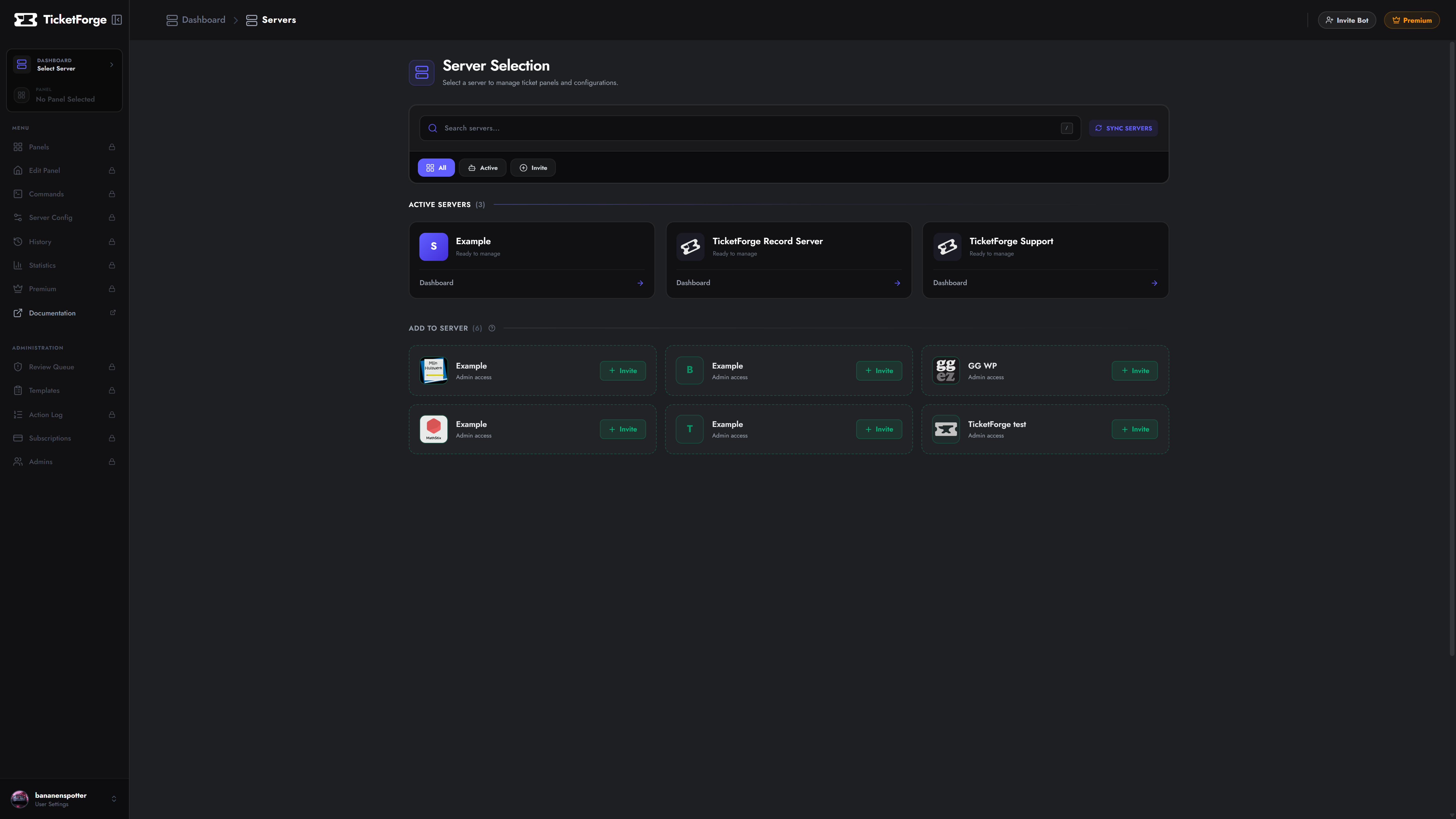This screenshot has width=1456, height=819.
Task: Invite bot to Example server with MathStix avatar
Action: point(623,429)
